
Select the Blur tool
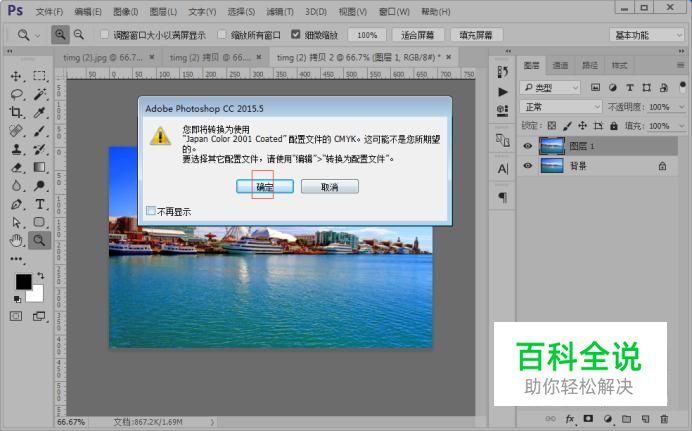click(16, 185)
